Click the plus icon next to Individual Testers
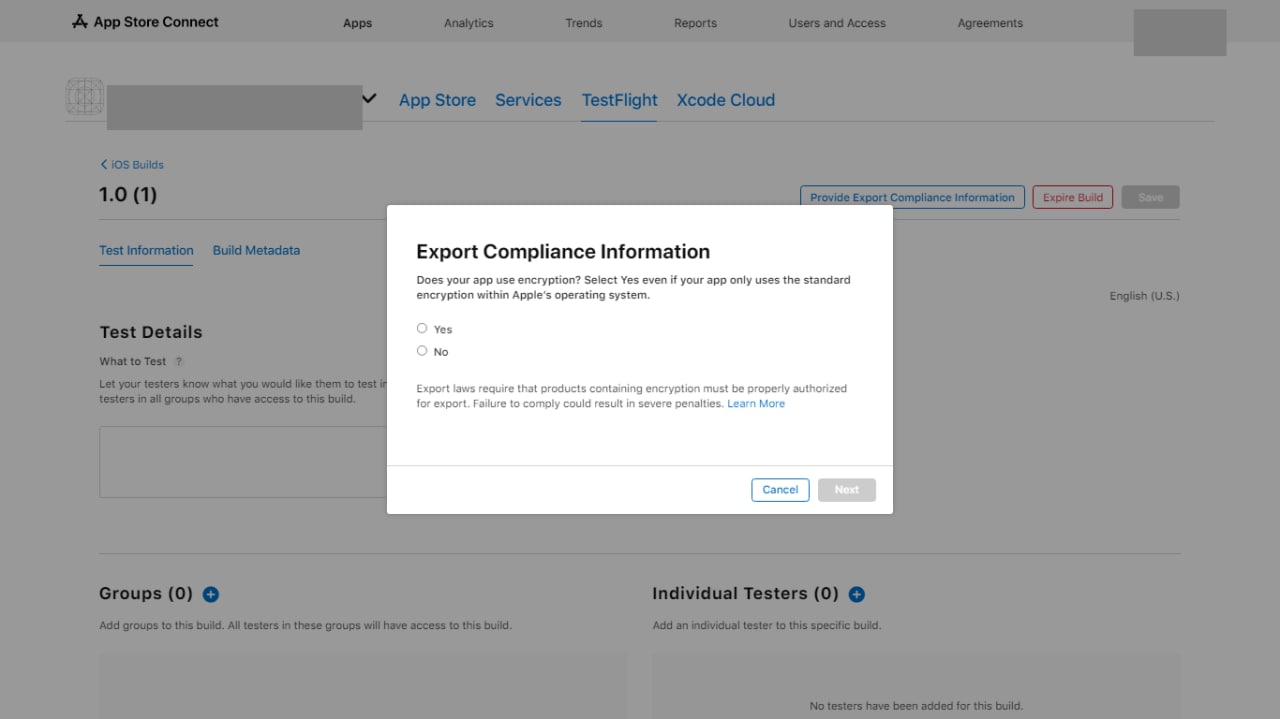 [x=857, y=594]
